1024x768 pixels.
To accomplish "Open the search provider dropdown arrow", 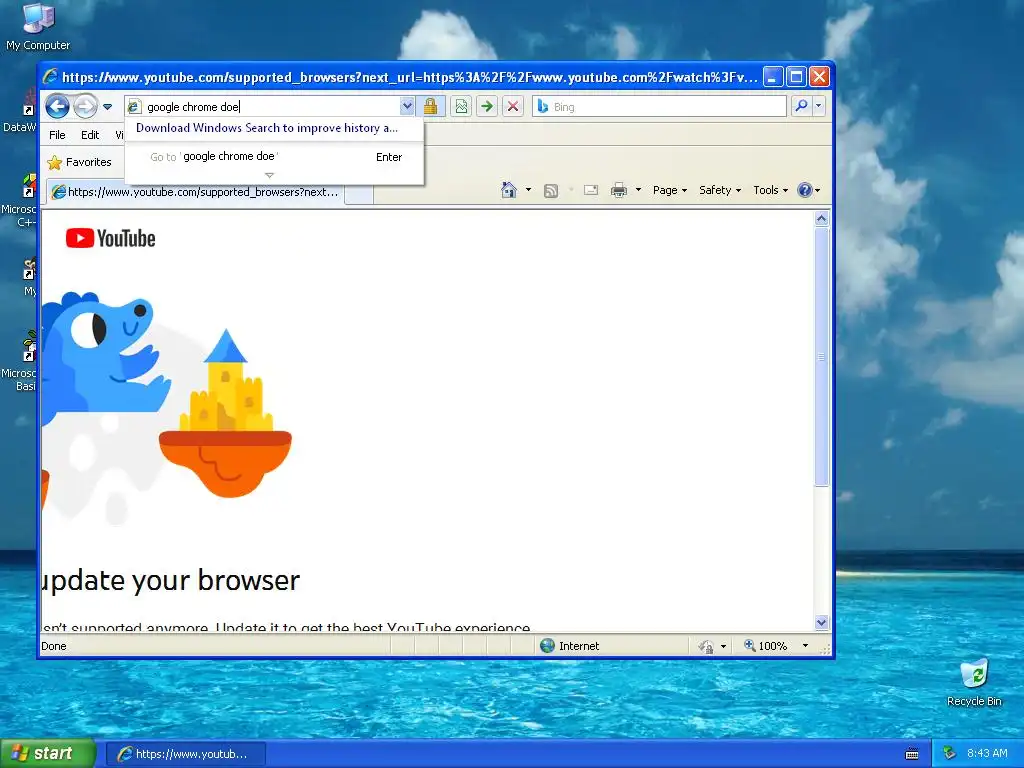I will [x=818, y=106].
